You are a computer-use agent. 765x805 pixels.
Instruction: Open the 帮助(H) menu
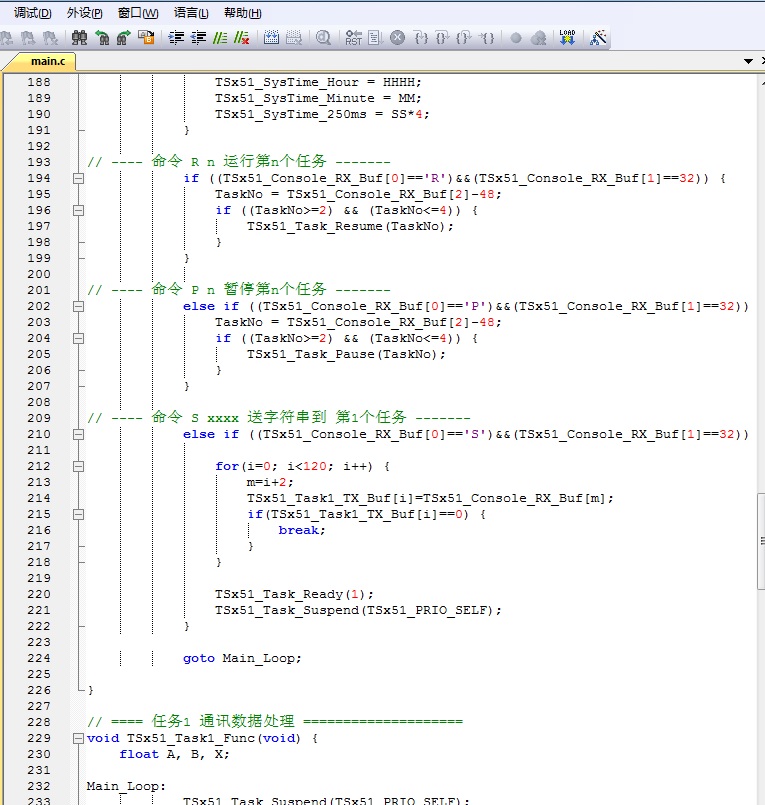[x=242, y=13]
